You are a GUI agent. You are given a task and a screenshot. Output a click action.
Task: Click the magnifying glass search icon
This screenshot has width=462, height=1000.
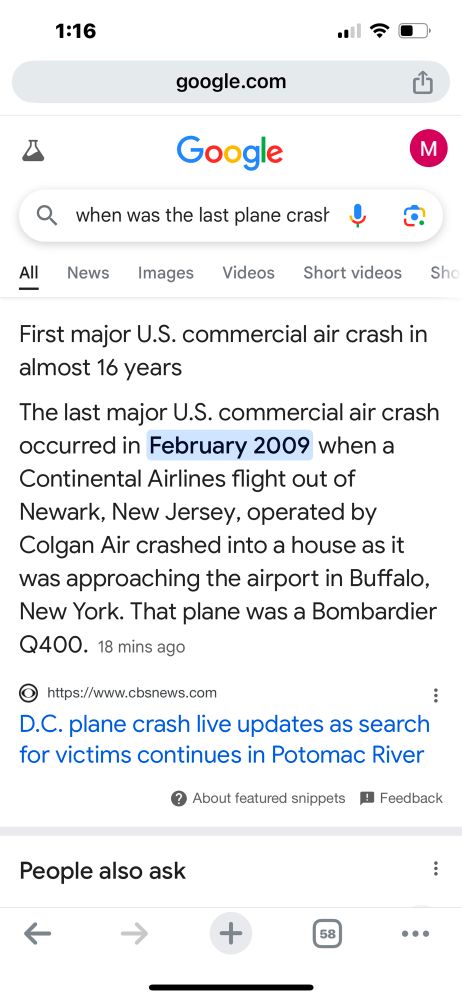(x=47, y=216)
